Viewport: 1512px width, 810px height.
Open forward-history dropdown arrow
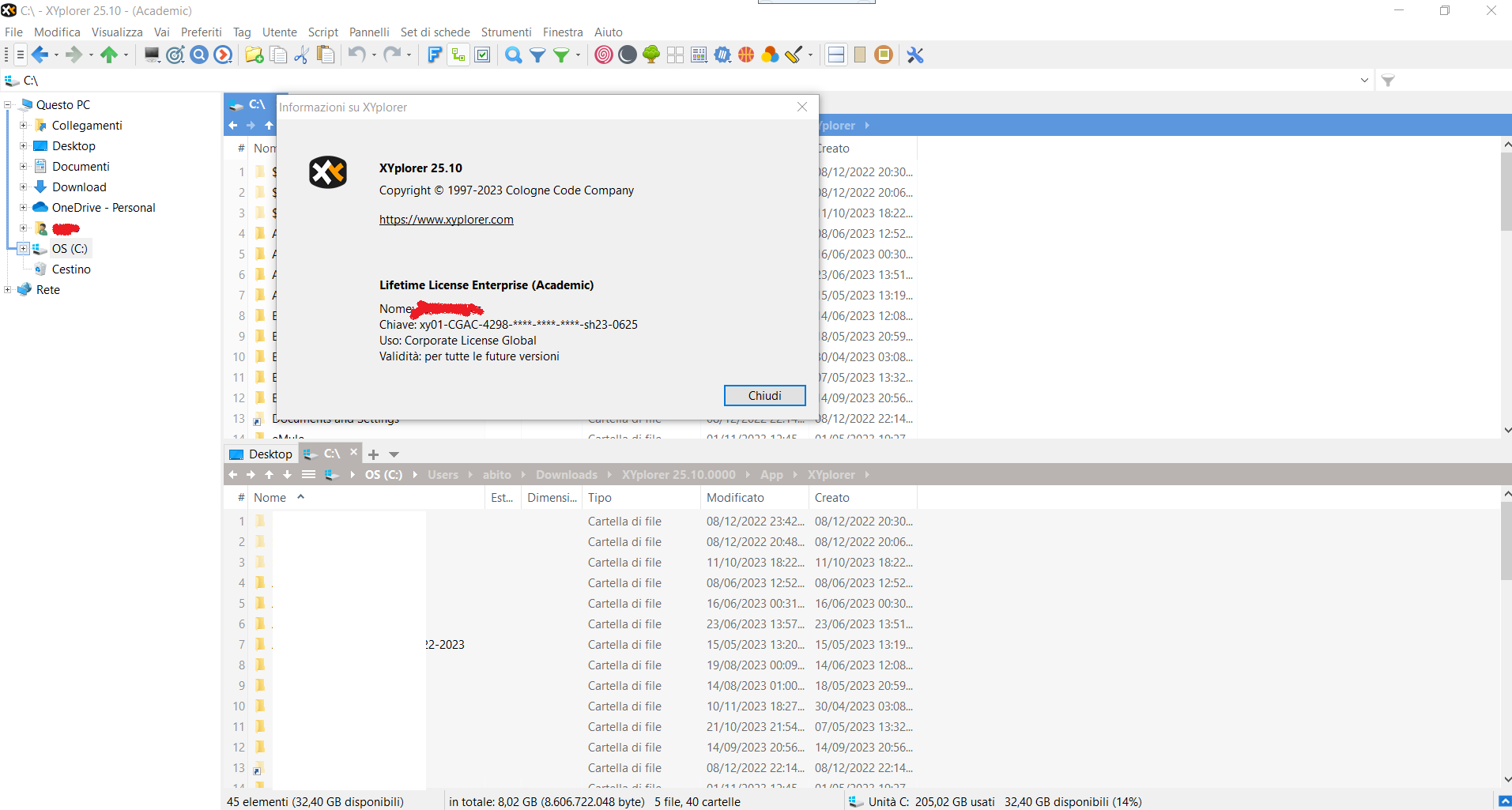[x=91, y=55]
